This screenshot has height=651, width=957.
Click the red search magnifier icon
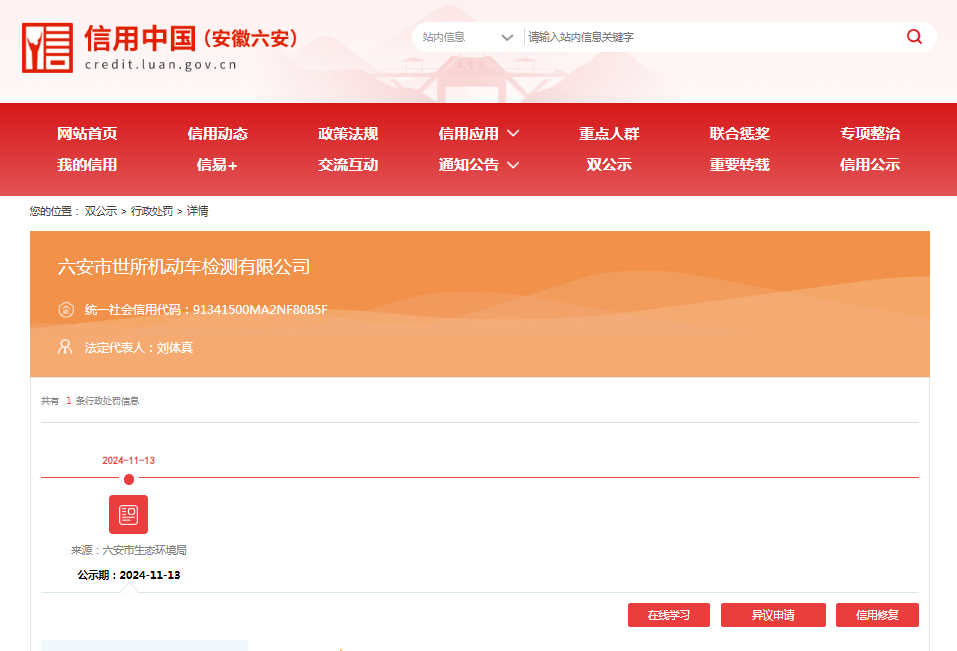[x=914, y=37]
